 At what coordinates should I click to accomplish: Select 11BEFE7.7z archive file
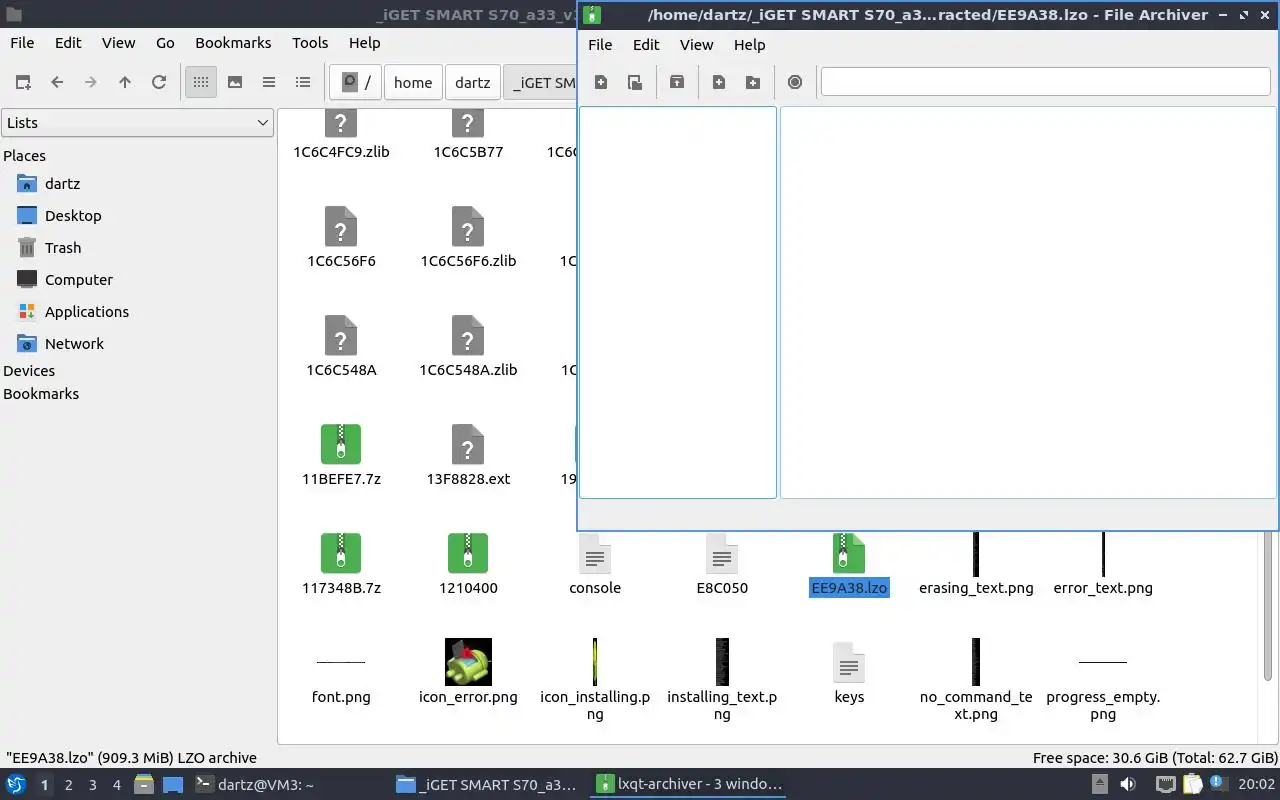[341, 455]
